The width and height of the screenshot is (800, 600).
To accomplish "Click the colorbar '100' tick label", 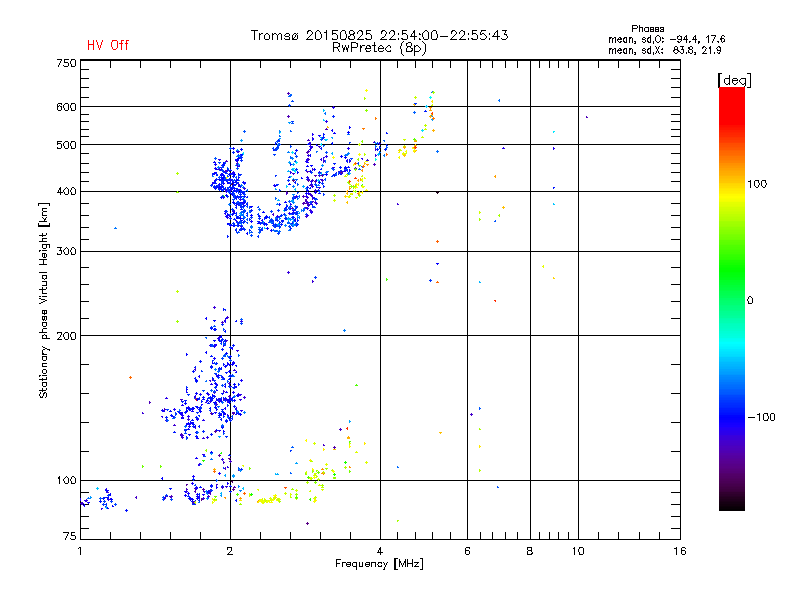I will [x=757, y=184].
